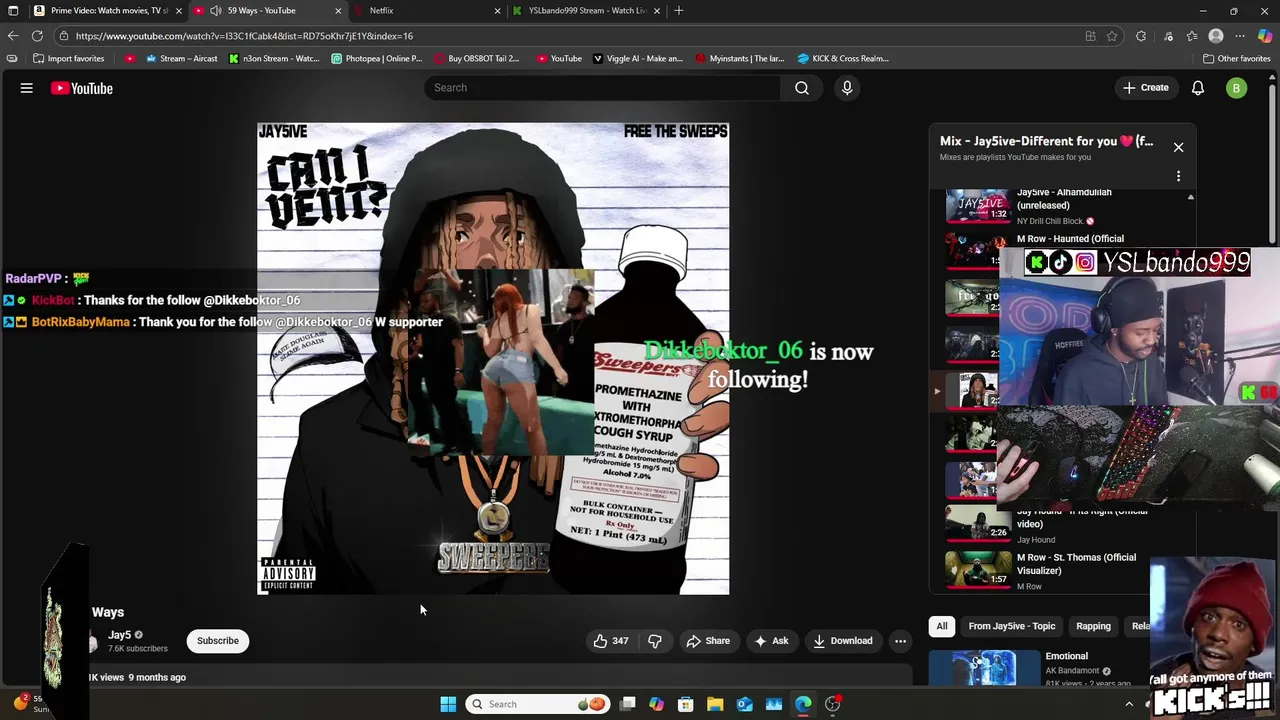
Task: Open the Stream – Aircast bookmark
Action: coord(182,59)
